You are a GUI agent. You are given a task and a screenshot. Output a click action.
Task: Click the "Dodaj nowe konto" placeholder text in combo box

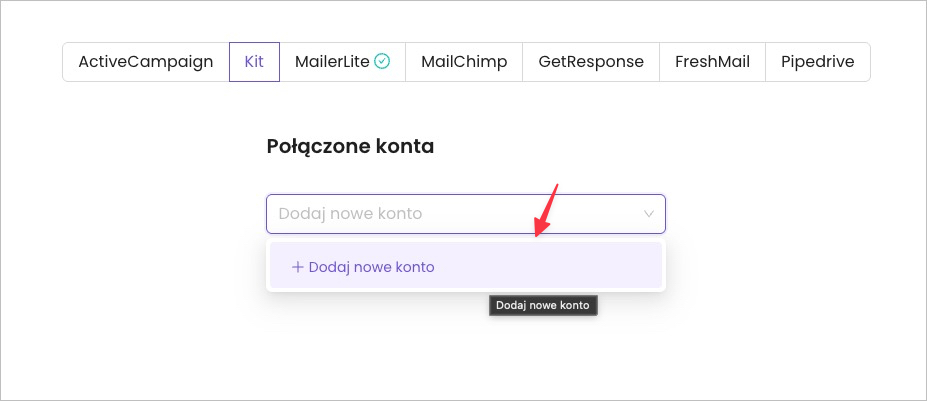pyautogui.click(x=350, y=214)
